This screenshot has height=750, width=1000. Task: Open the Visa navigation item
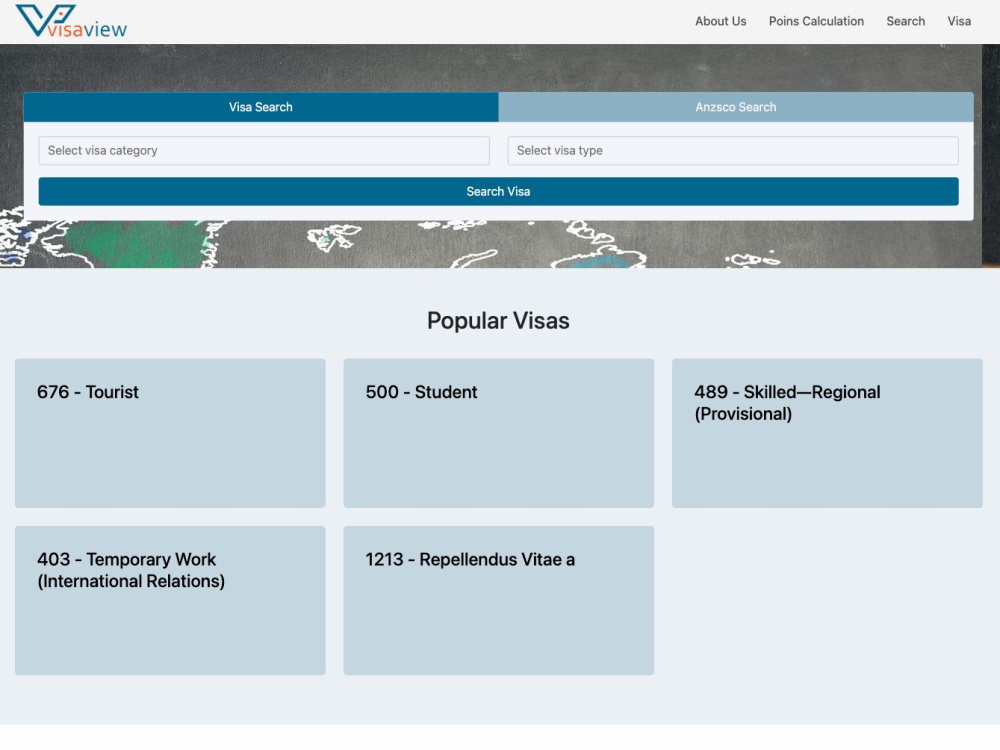click(958, 21)
